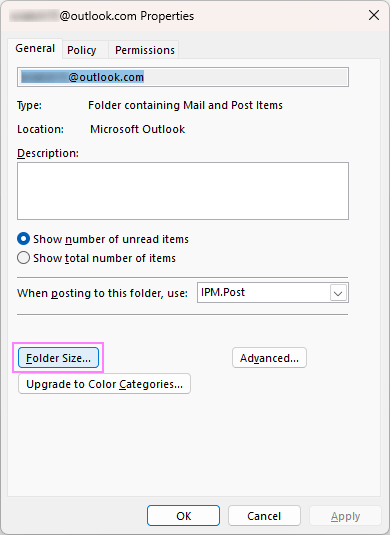The width and height of the screenshot is (390, 535).
Task: Click the 'Folder containing Mail and Post Items' text
Action: [x=185, y=105]
